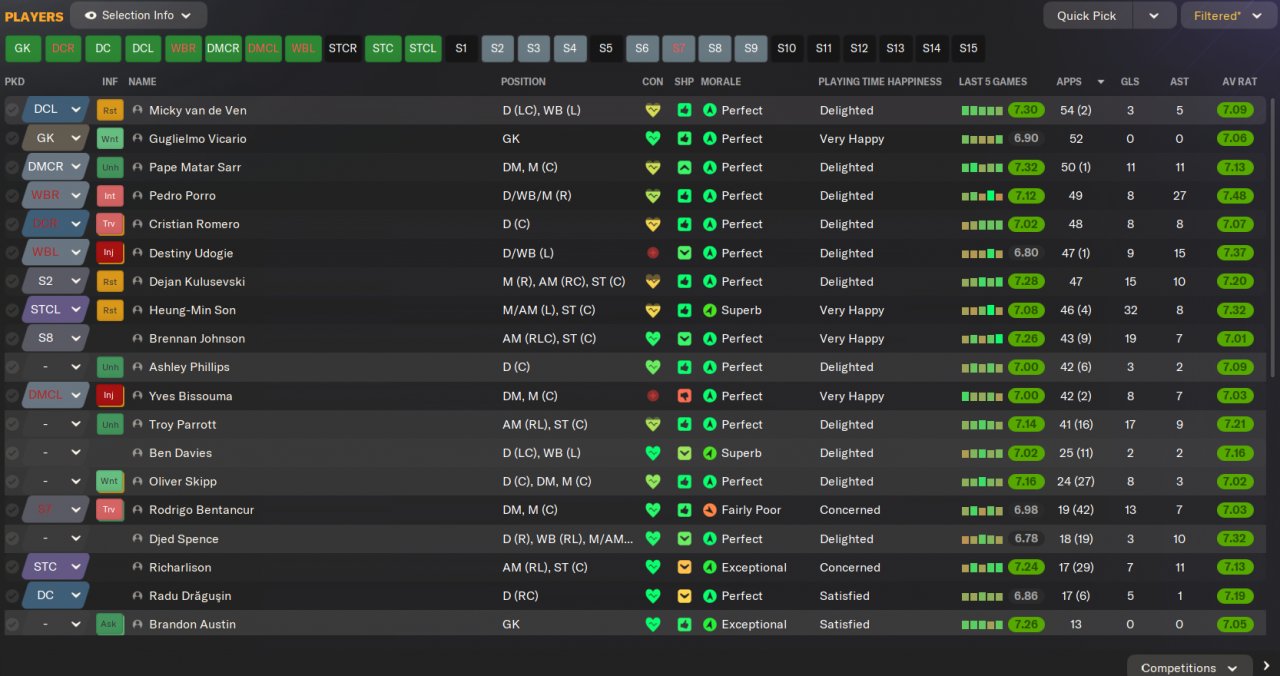Click red sharpness icon for Yves Bissouma
Screen dimensions: 1280x676
684,396
